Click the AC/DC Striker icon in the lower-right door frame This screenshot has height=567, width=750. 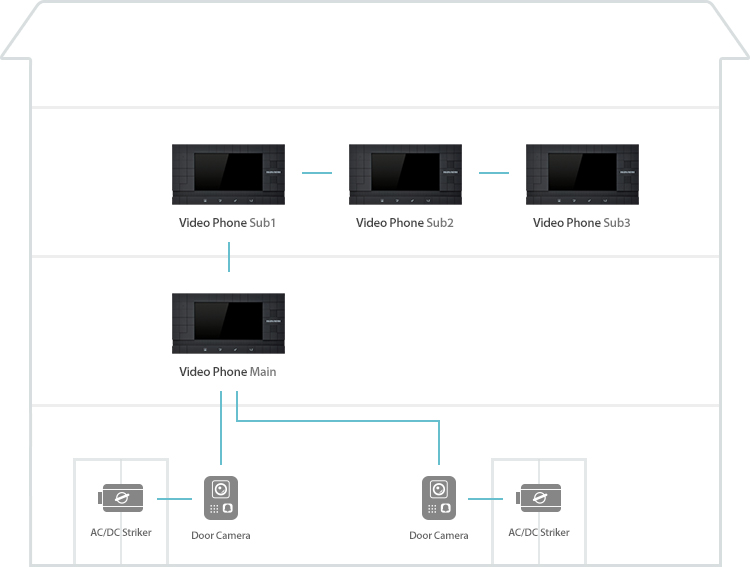coord(538,498)
